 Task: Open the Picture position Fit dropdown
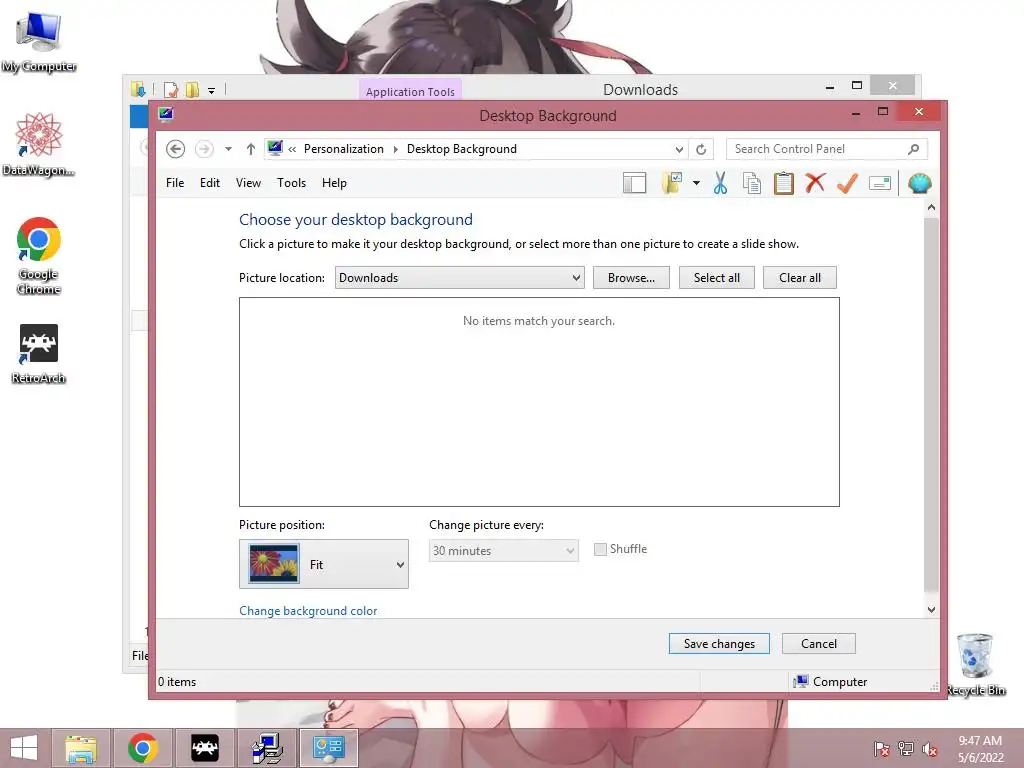point(324,564)
